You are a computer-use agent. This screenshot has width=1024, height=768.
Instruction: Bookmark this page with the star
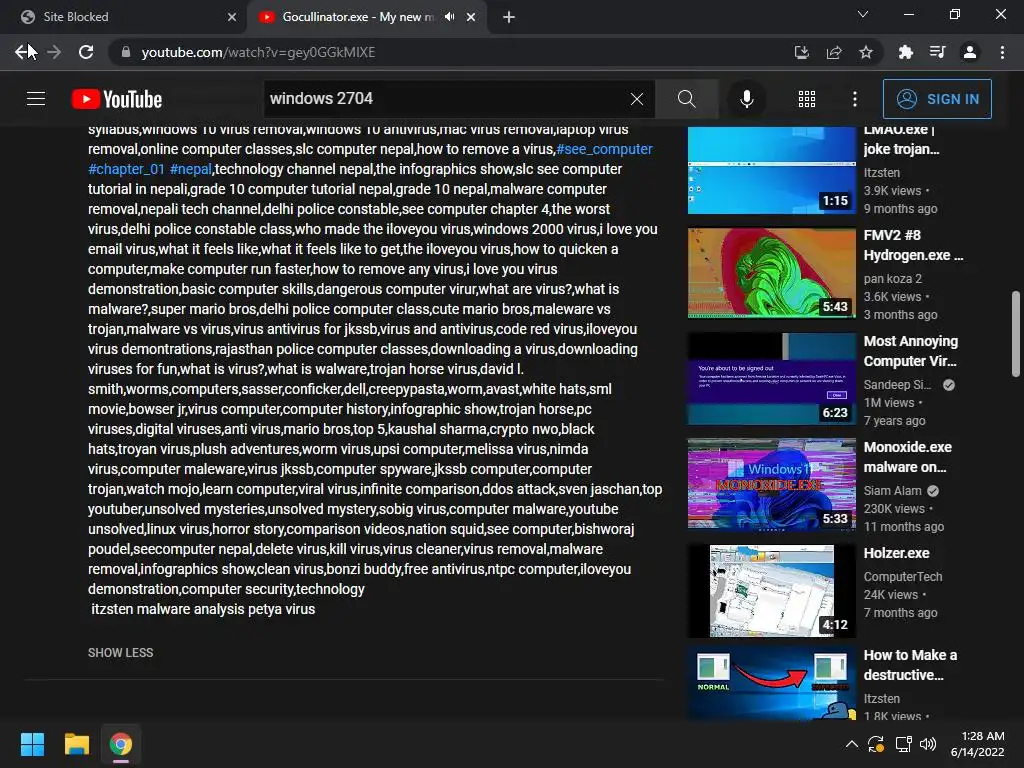(866, 52)
